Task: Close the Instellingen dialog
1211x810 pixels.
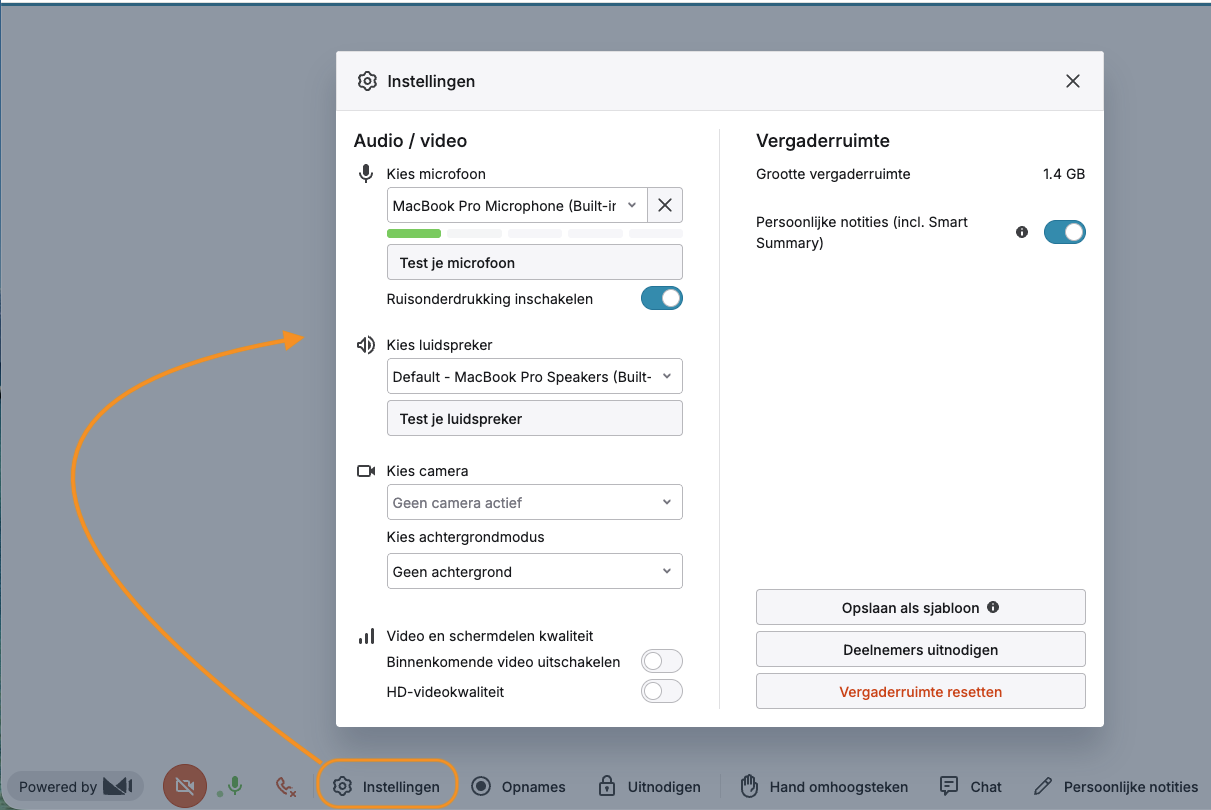Action: click(1072, 81)
